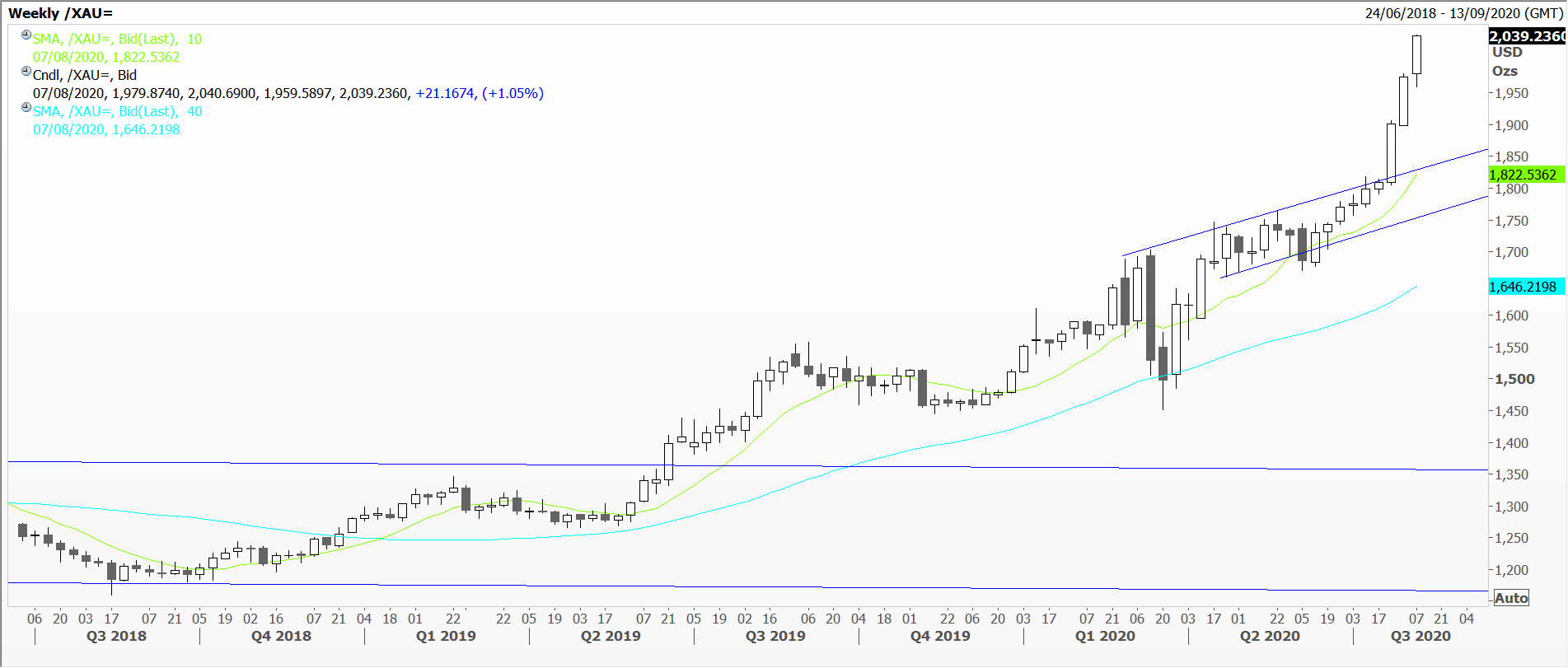Click the Cndl, /XAU=, Bid legend label
Screen dimensions: 1568x668
(x=85, y=75)
